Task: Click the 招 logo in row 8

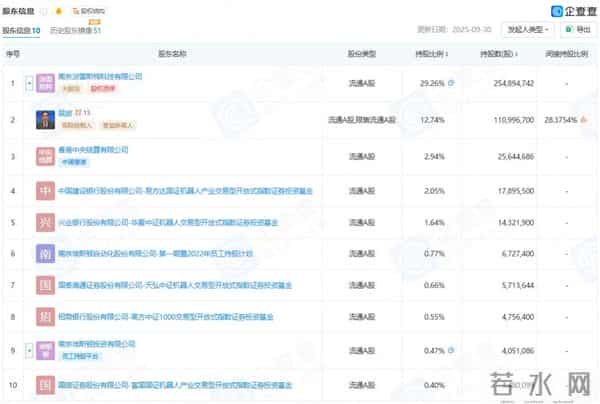Action: pos(45,317)
